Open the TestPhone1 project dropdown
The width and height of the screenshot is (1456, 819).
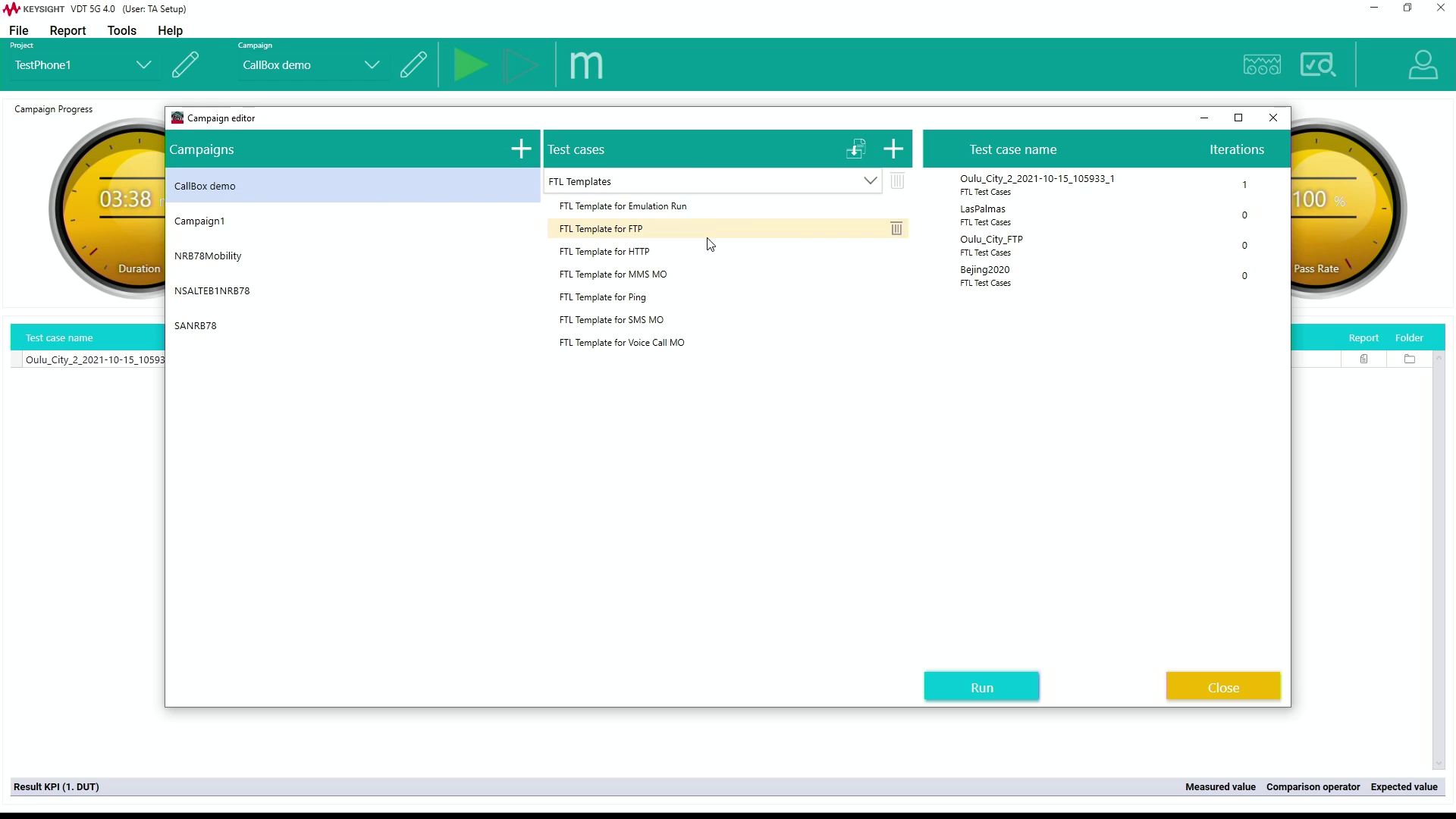143,65
